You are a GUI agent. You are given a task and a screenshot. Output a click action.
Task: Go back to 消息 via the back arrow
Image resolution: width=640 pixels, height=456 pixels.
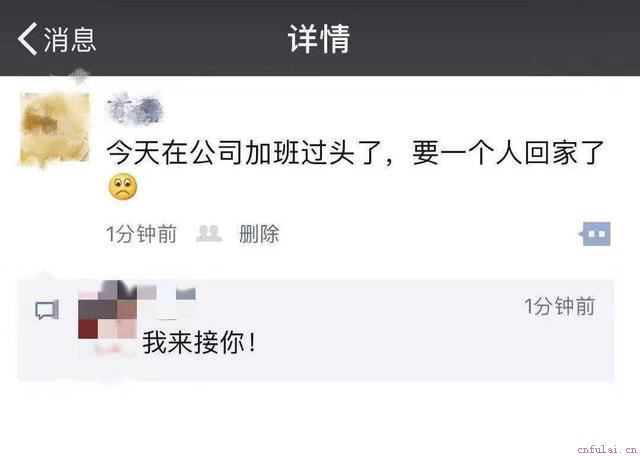click(27, 39)
